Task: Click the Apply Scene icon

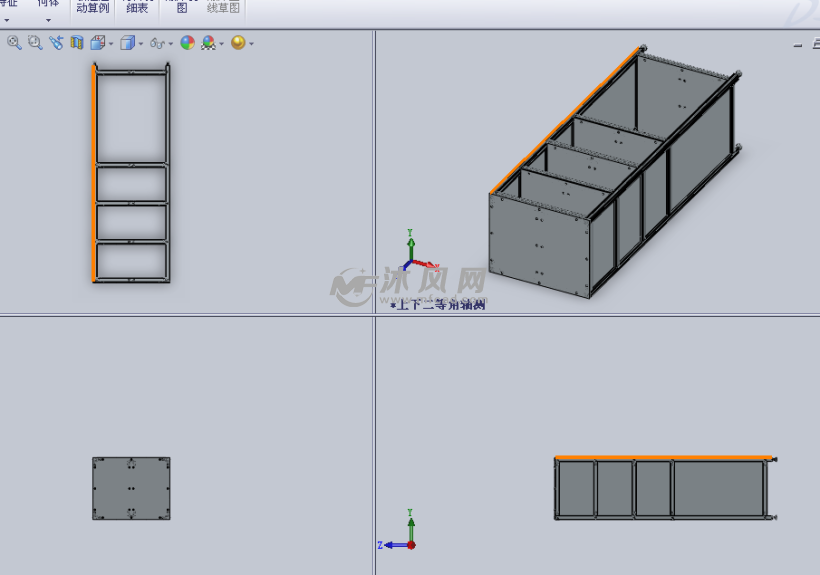Action: (208, 43)
